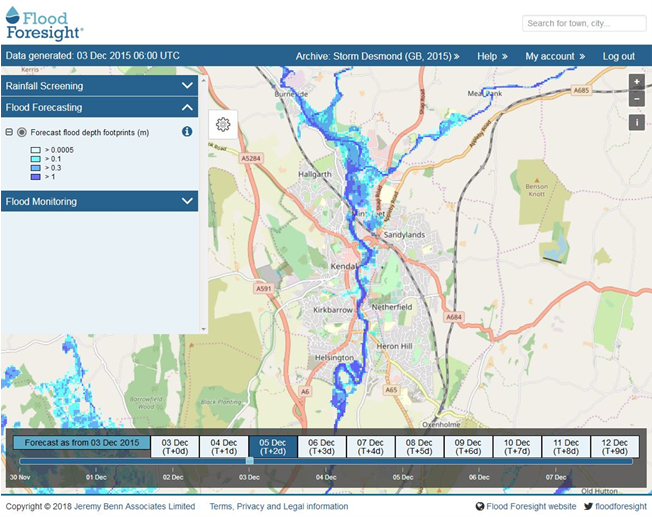The height and width of the screenshot is (517, 652).
Task: Open the Help menu
Action: tap(492, 56)
